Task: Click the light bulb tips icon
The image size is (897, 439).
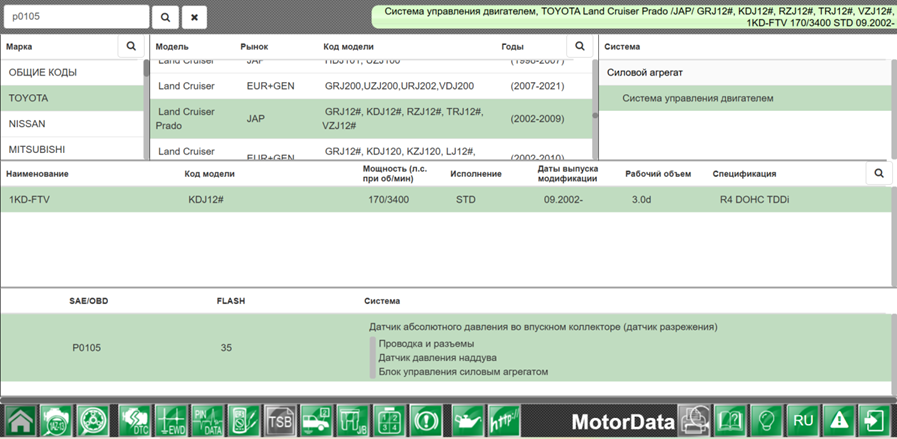Action: pos(767,421)
